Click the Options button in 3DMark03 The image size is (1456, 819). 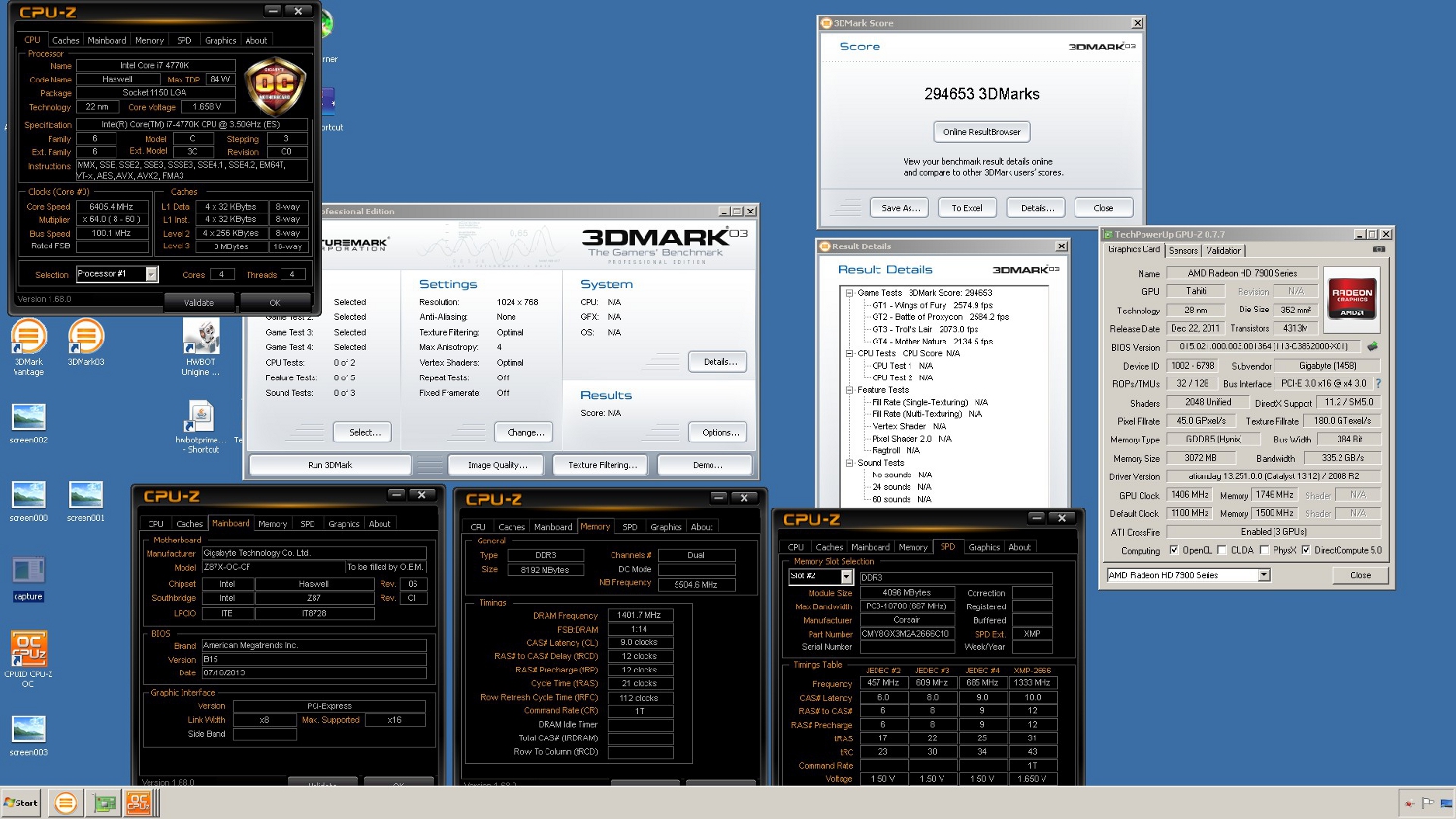click(x=720, y=432)
